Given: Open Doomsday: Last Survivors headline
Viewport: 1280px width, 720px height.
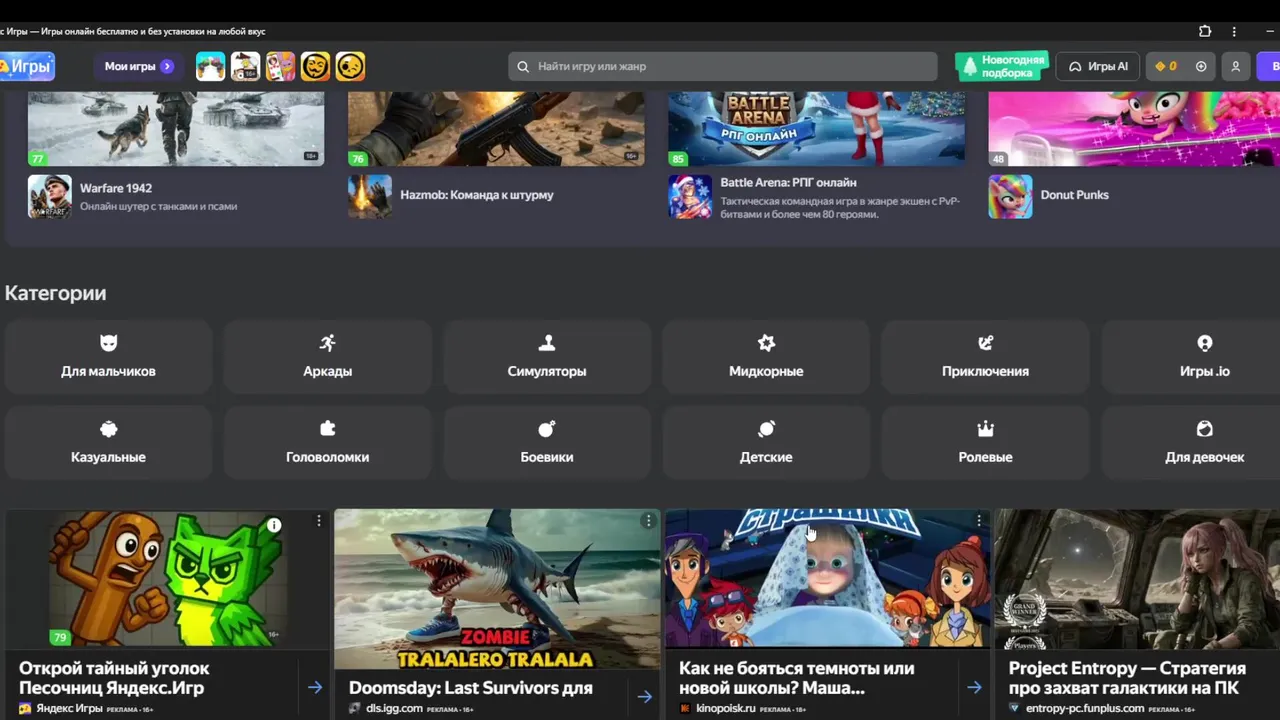Looking at the screenshot, I should [x=471, y=688].
